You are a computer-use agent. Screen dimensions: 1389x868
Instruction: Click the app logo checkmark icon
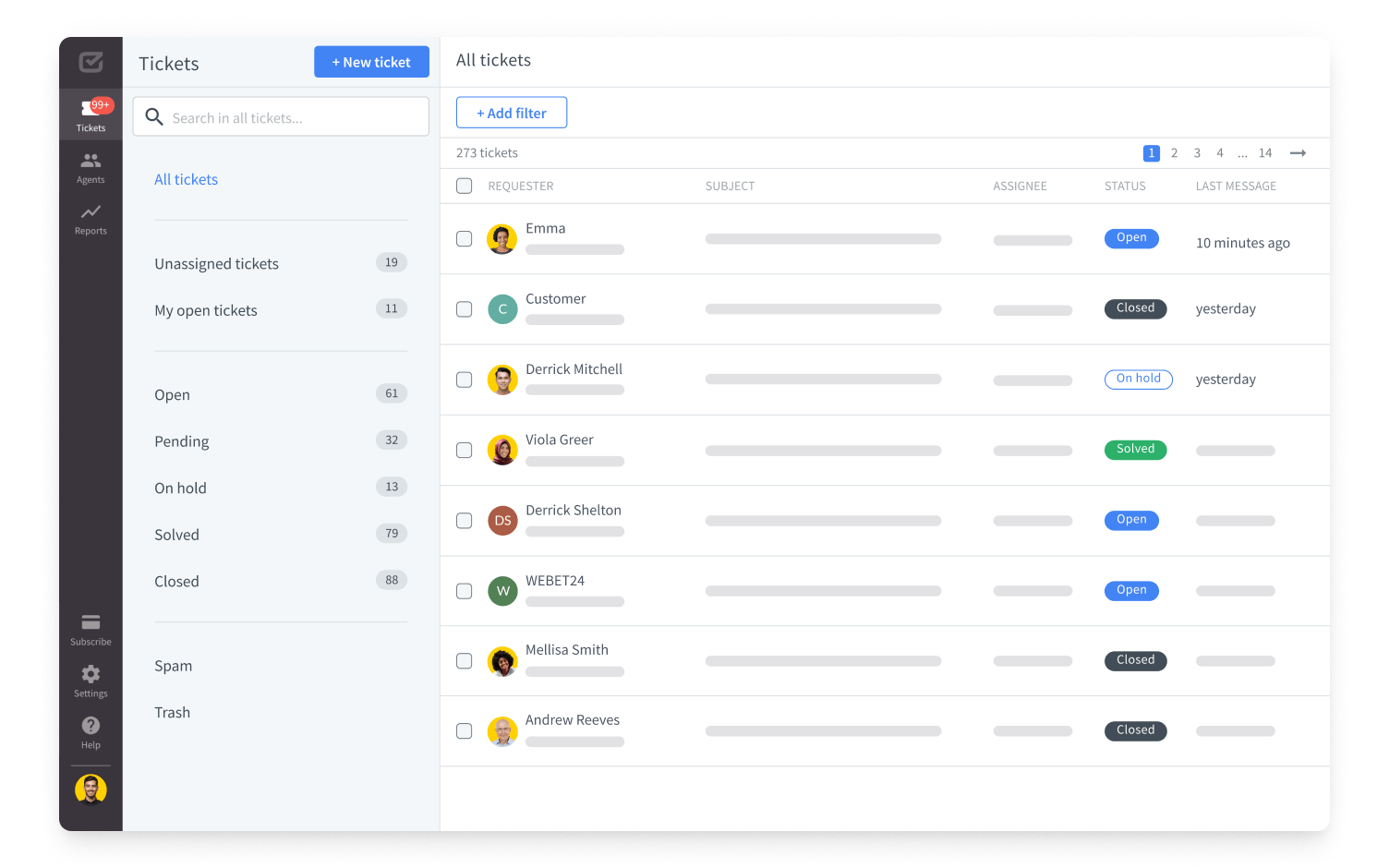coord(91,63)
